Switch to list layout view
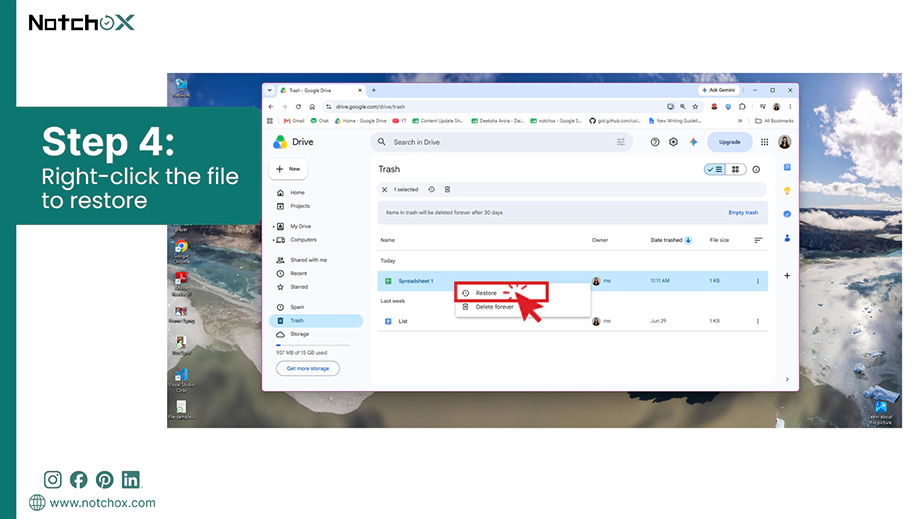 (714, 169)
